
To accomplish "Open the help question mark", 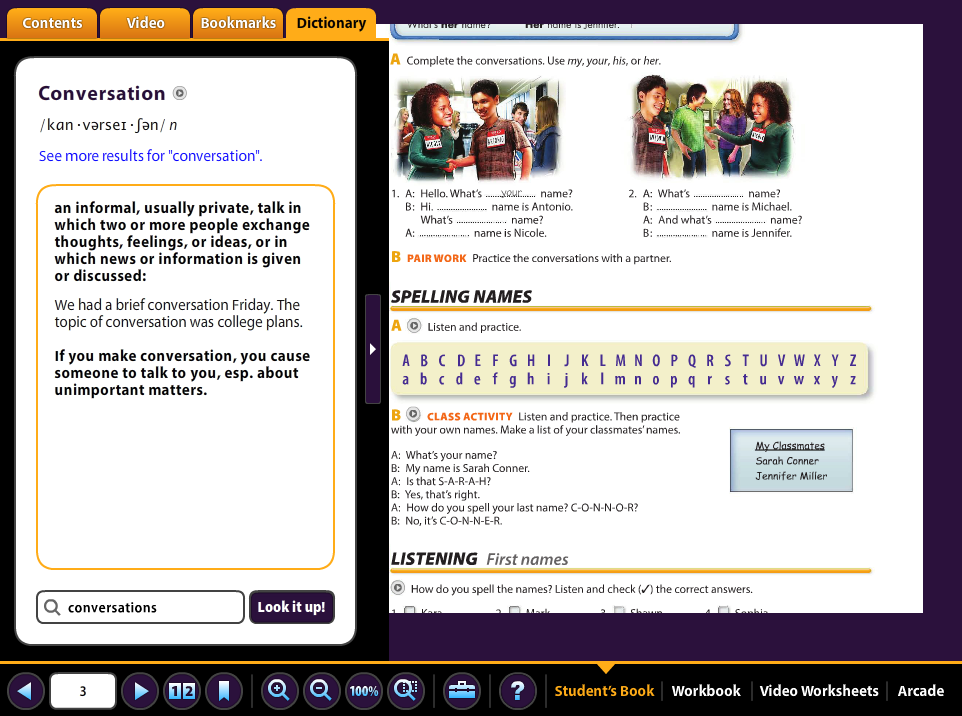I will pos(516,690).
